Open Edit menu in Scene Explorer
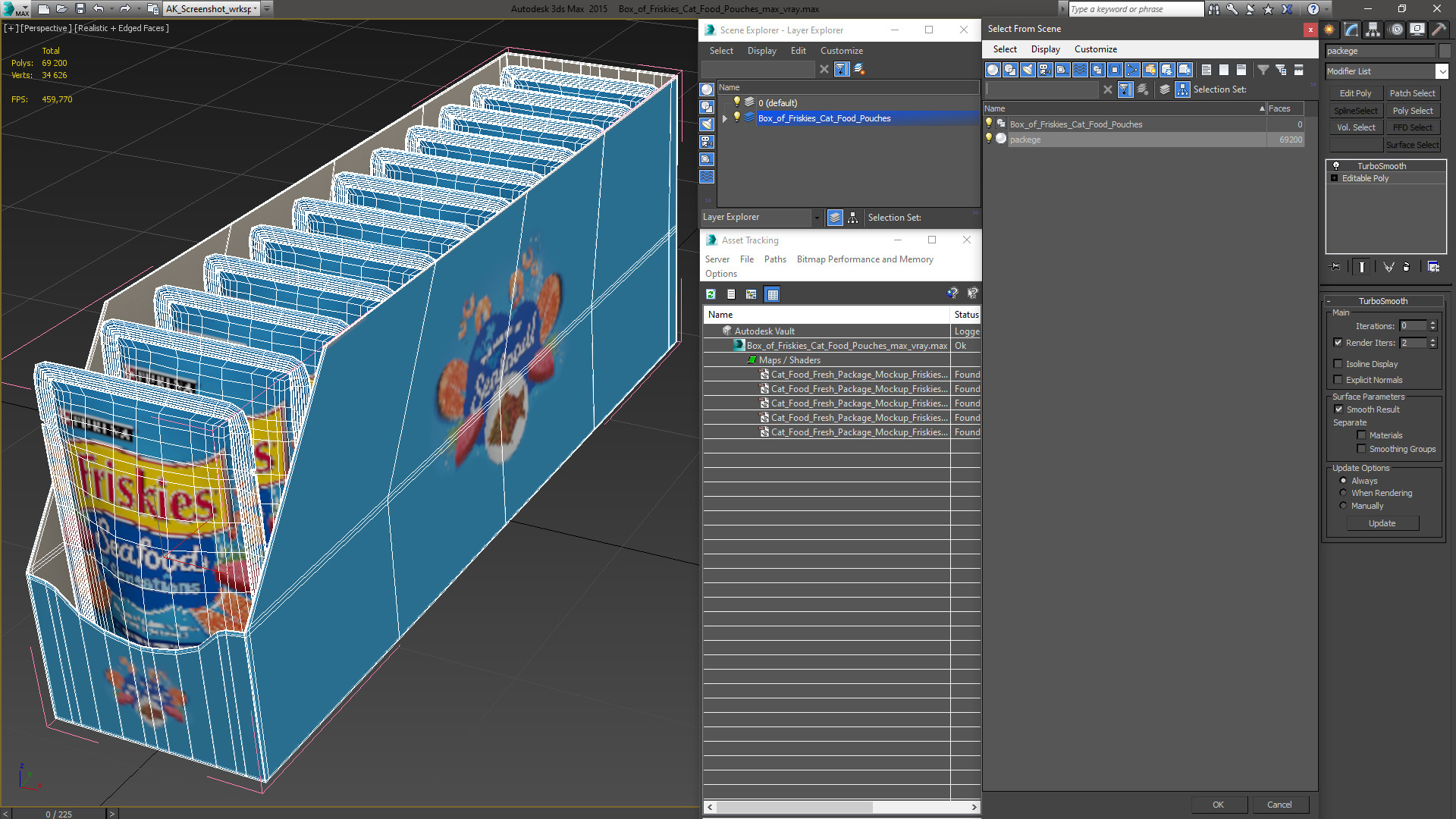 (799, 51)
